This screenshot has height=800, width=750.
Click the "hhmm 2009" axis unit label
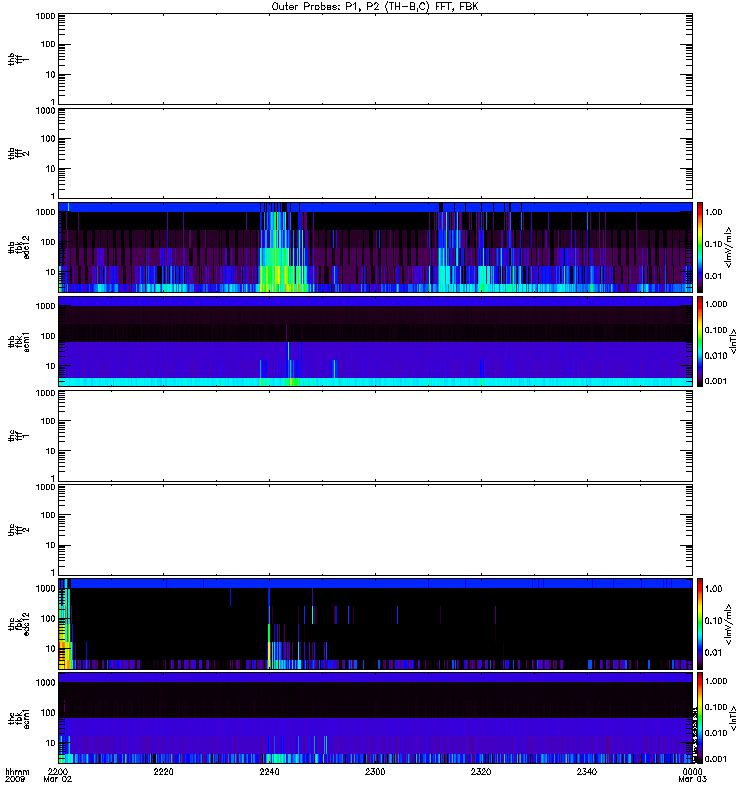[x=17, y=776]
